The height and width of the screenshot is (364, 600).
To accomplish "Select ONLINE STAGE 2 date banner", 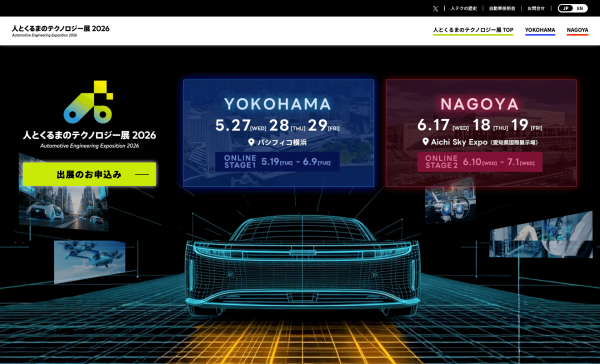I will (480, 162).
